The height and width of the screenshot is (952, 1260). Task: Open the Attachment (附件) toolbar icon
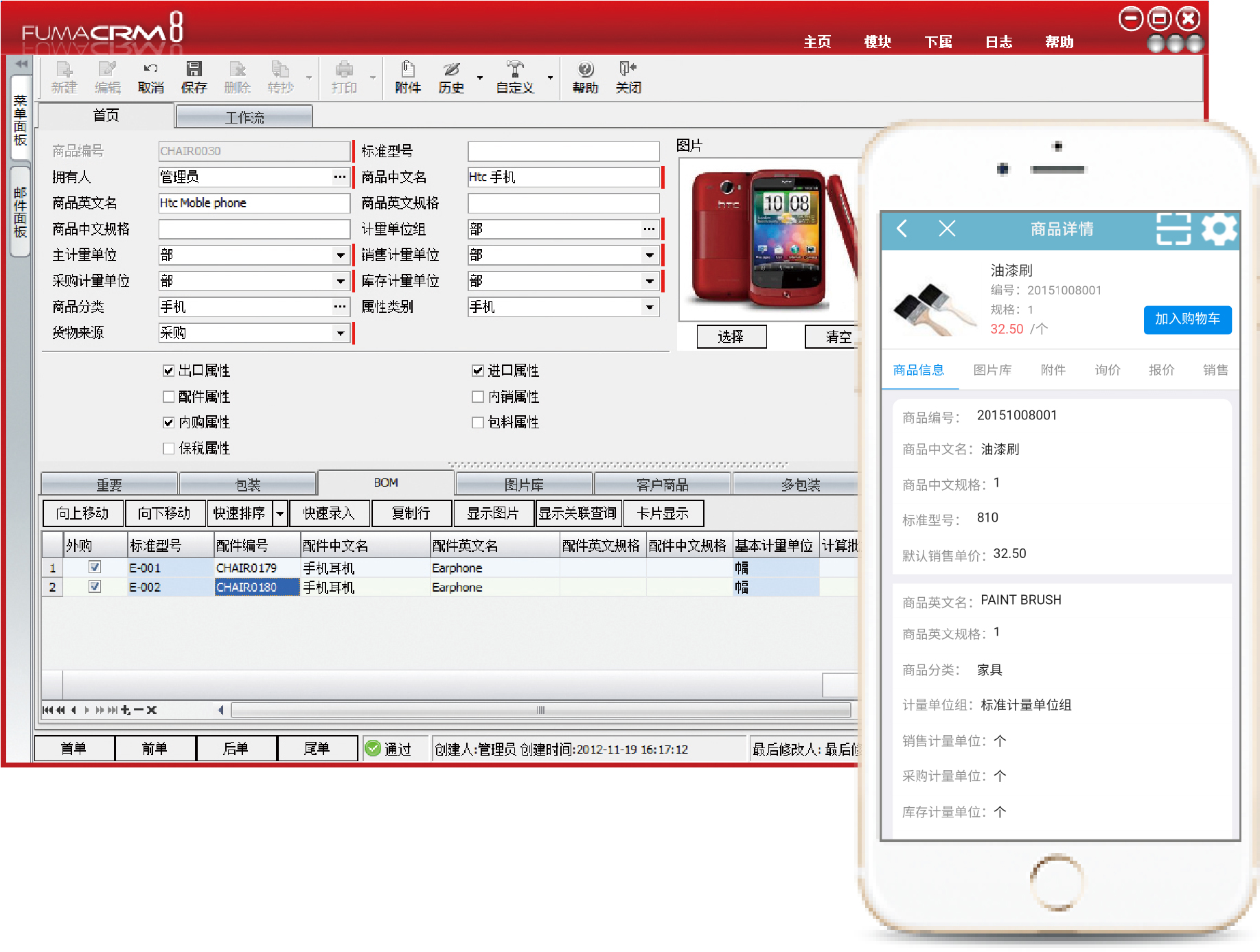point(408,70)
